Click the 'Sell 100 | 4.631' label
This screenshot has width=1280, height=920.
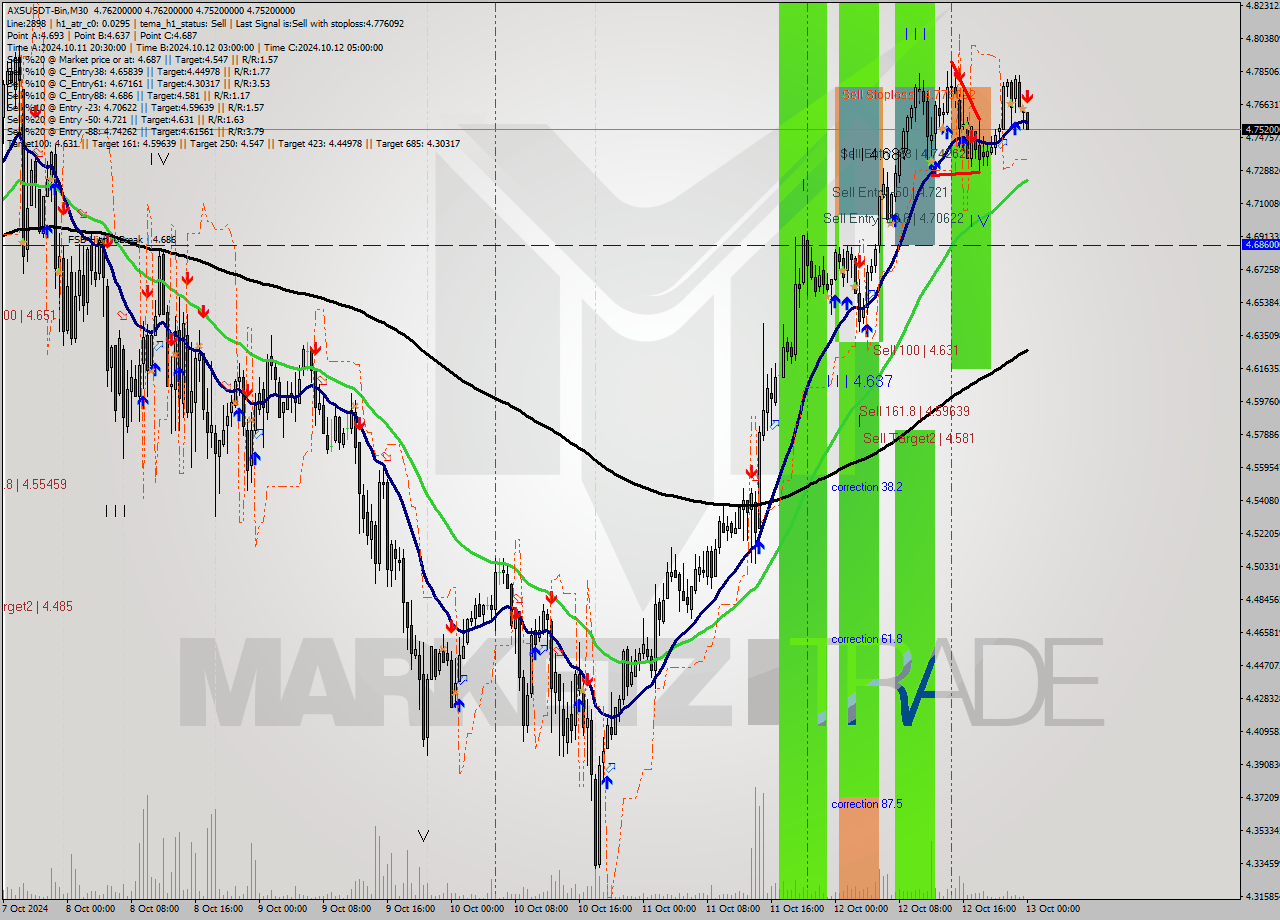coord(915,350)
